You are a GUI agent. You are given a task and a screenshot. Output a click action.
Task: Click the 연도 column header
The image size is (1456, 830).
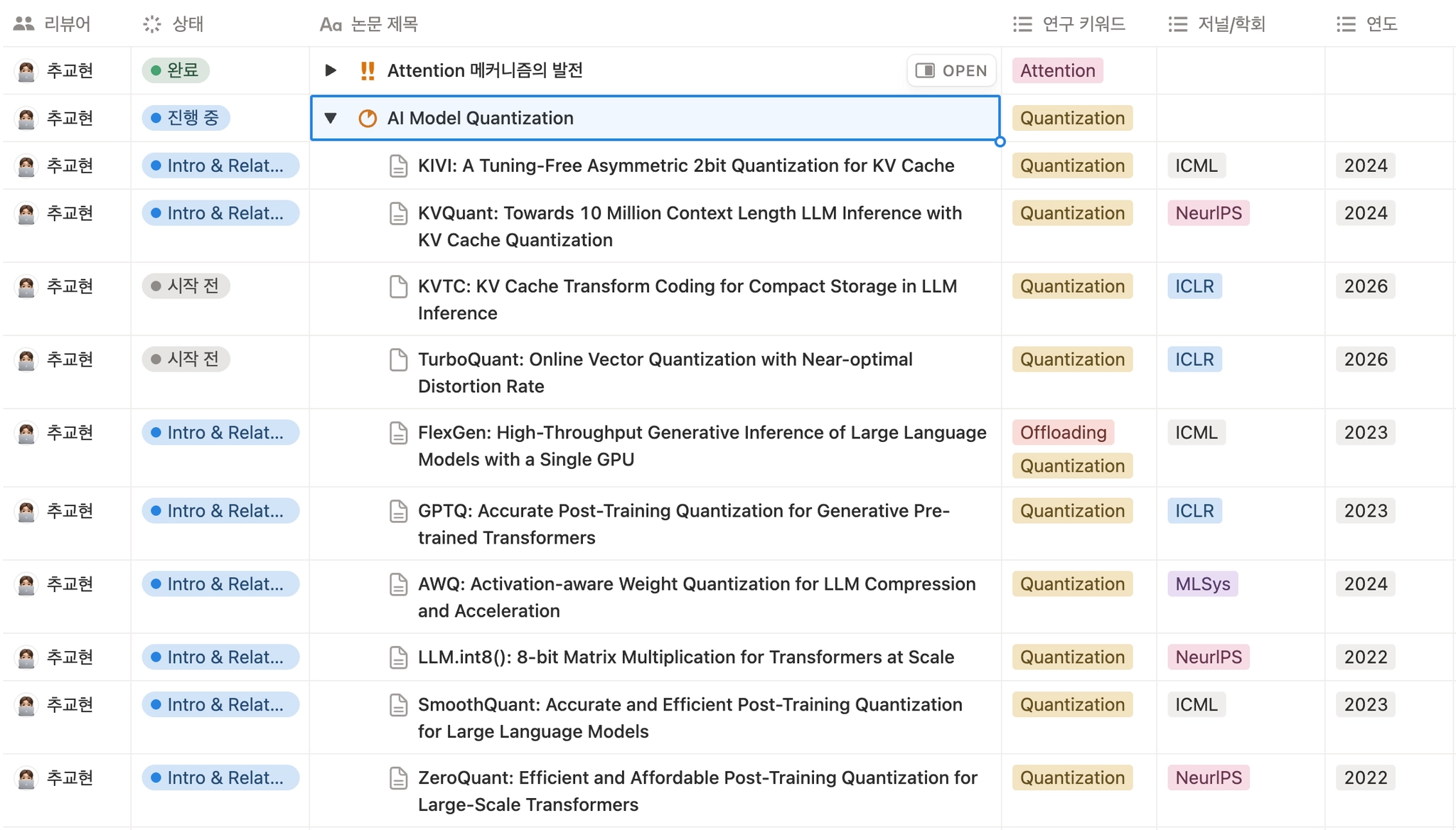pyautogui.click(x=1381, y=24)
